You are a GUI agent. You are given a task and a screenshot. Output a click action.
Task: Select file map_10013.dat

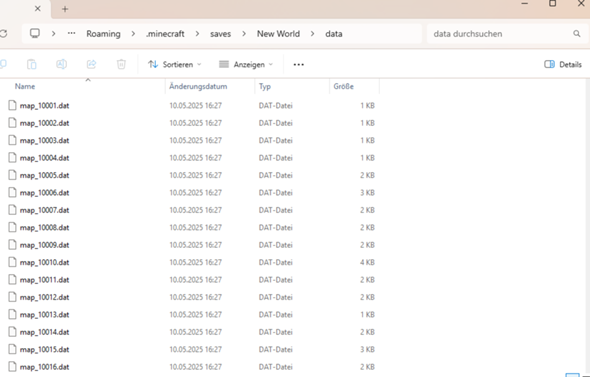(44, 315)
